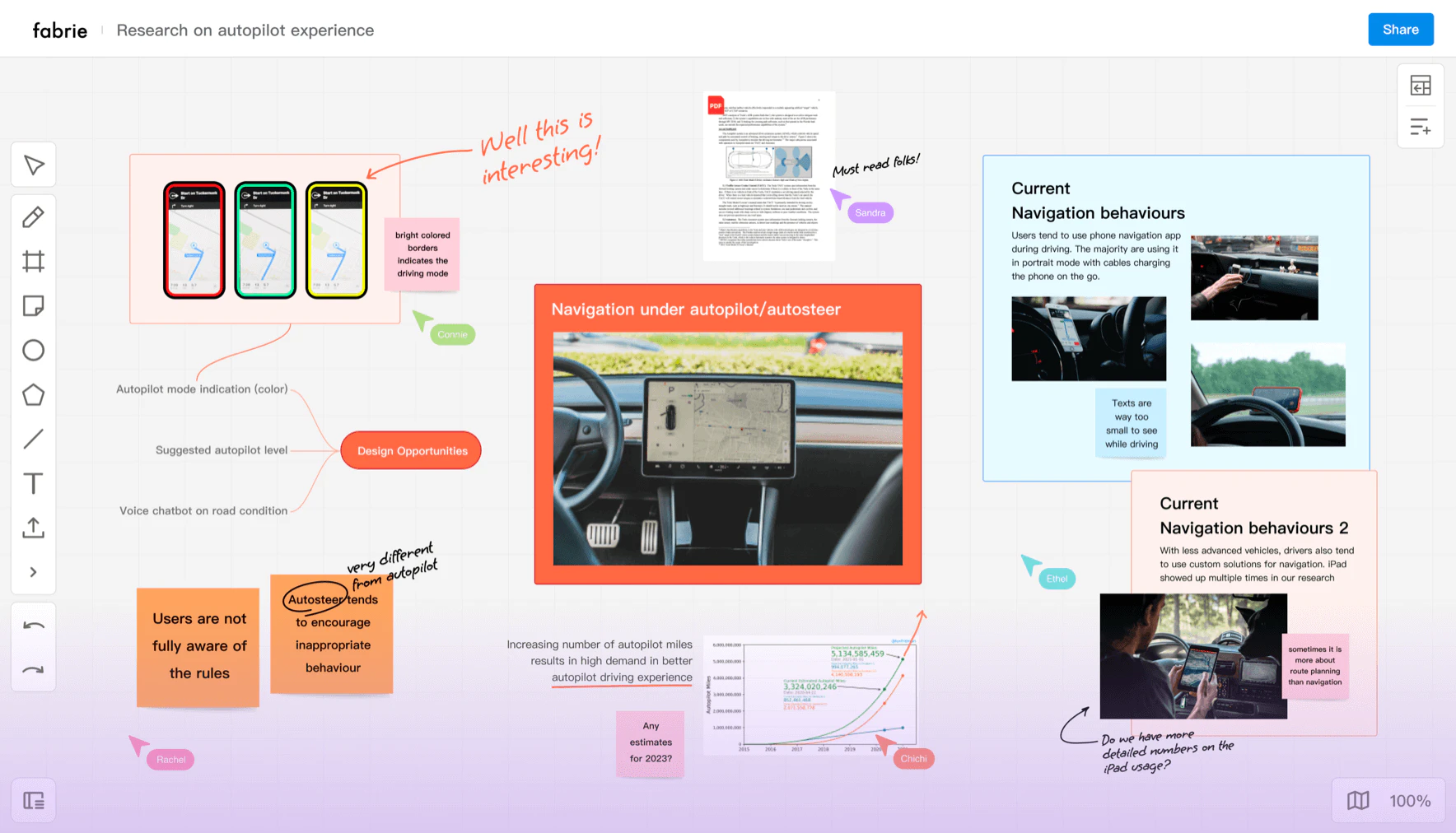Click the Design Opportunities node
This screenshot has width=1456, height=833.
tap(412, 451)
